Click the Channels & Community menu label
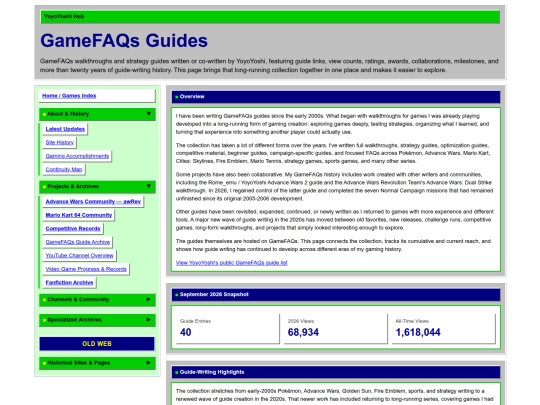This screenshot has width=540, height=405. (x=78, y=299)
